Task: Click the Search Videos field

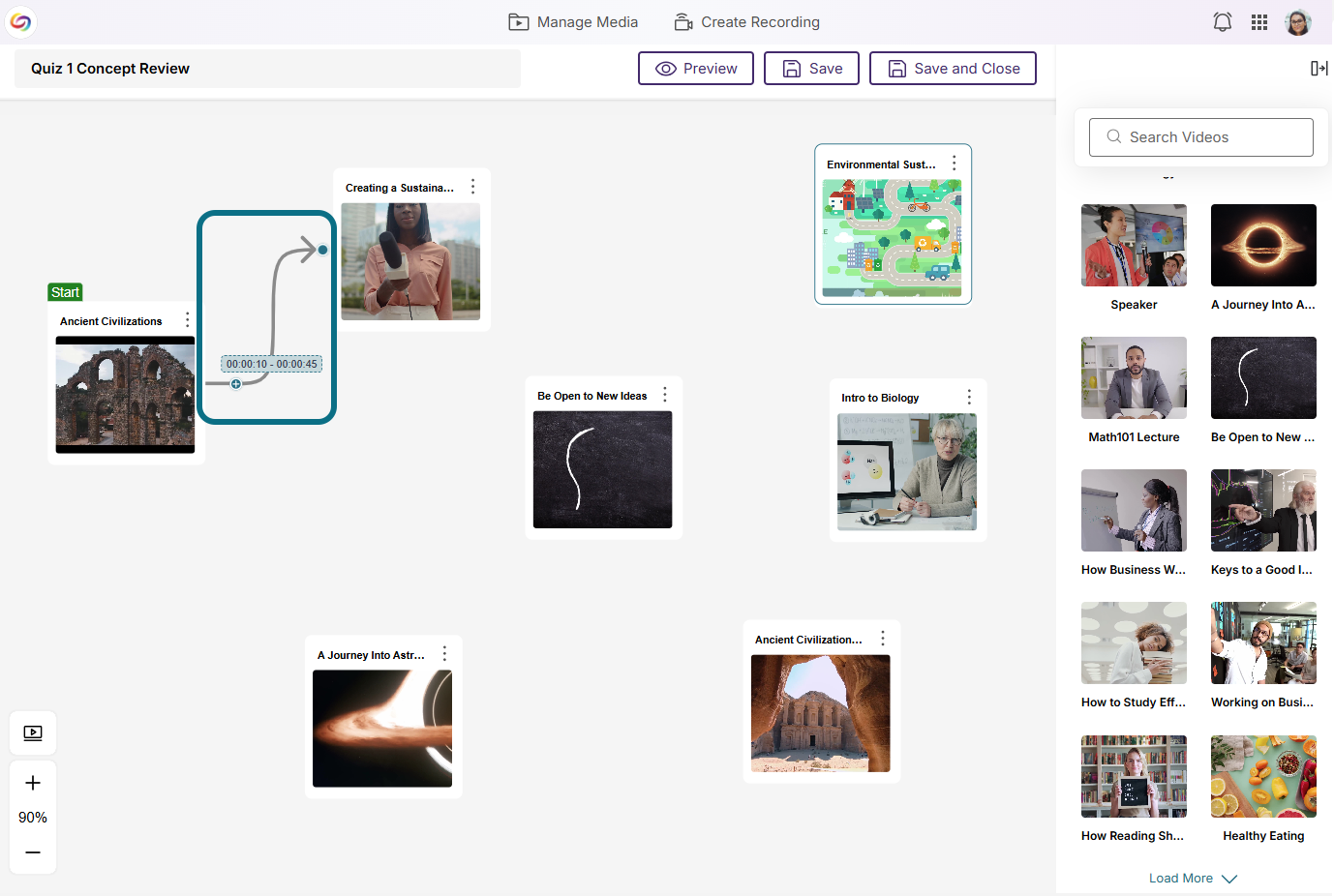Action: click(1201, 137)
